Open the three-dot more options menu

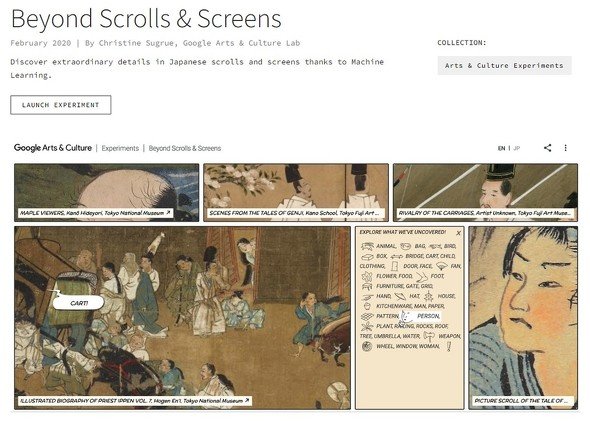pyautogui.click(x=565, y=148)
